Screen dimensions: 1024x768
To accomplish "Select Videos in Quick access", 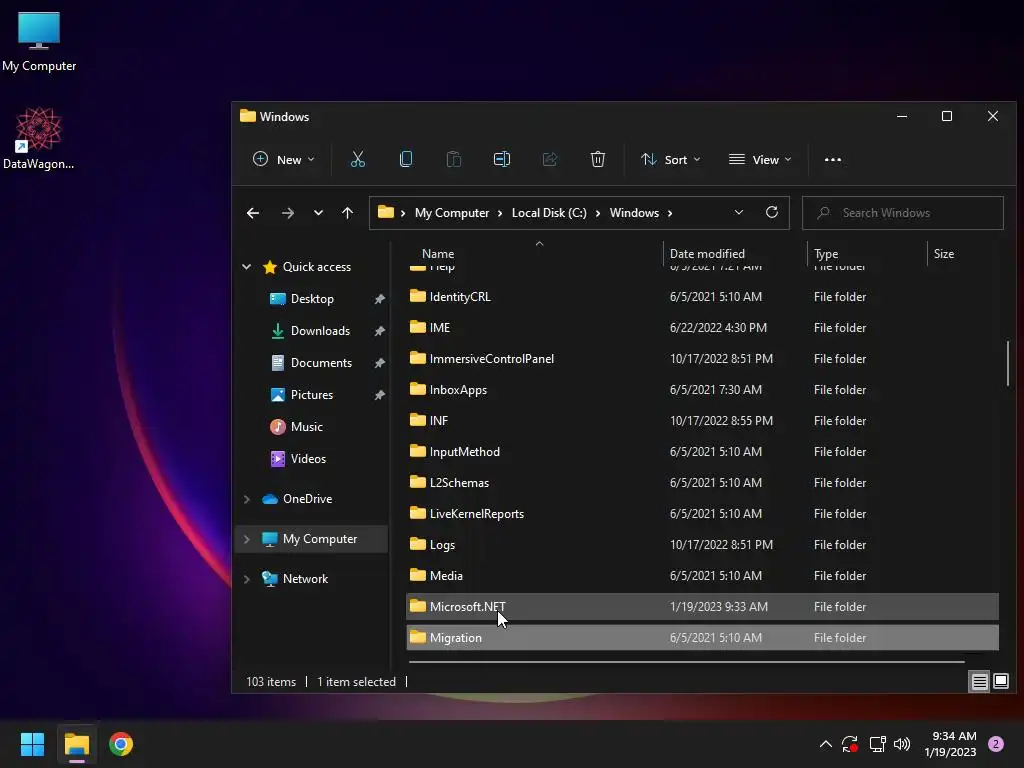I will pos(308,458).
